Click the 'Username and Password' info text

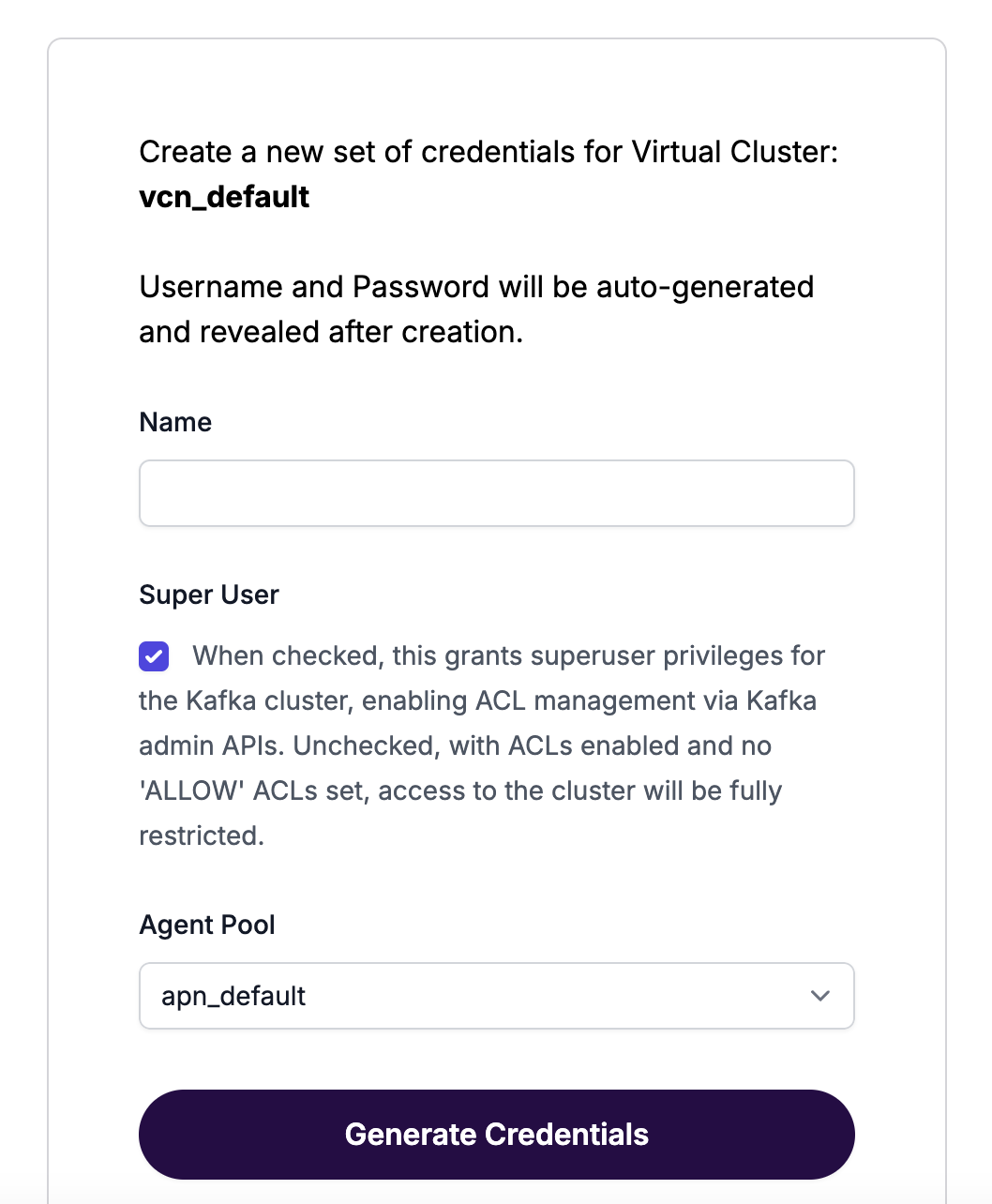point(476,287)
